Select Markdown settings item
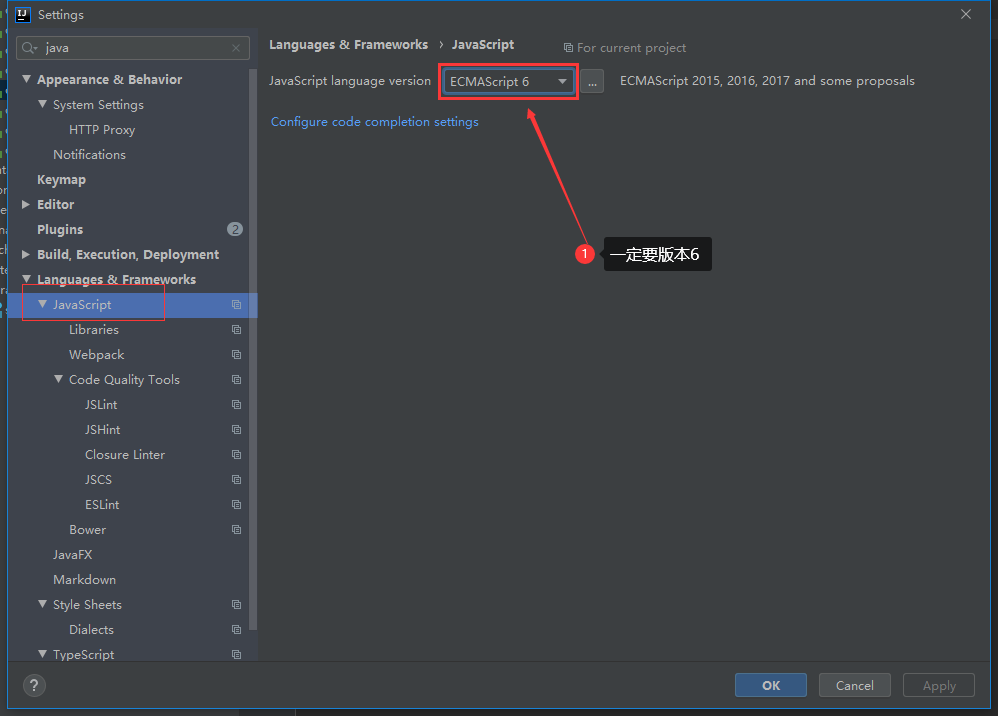The image size is (998, 716). click(84, 580)
